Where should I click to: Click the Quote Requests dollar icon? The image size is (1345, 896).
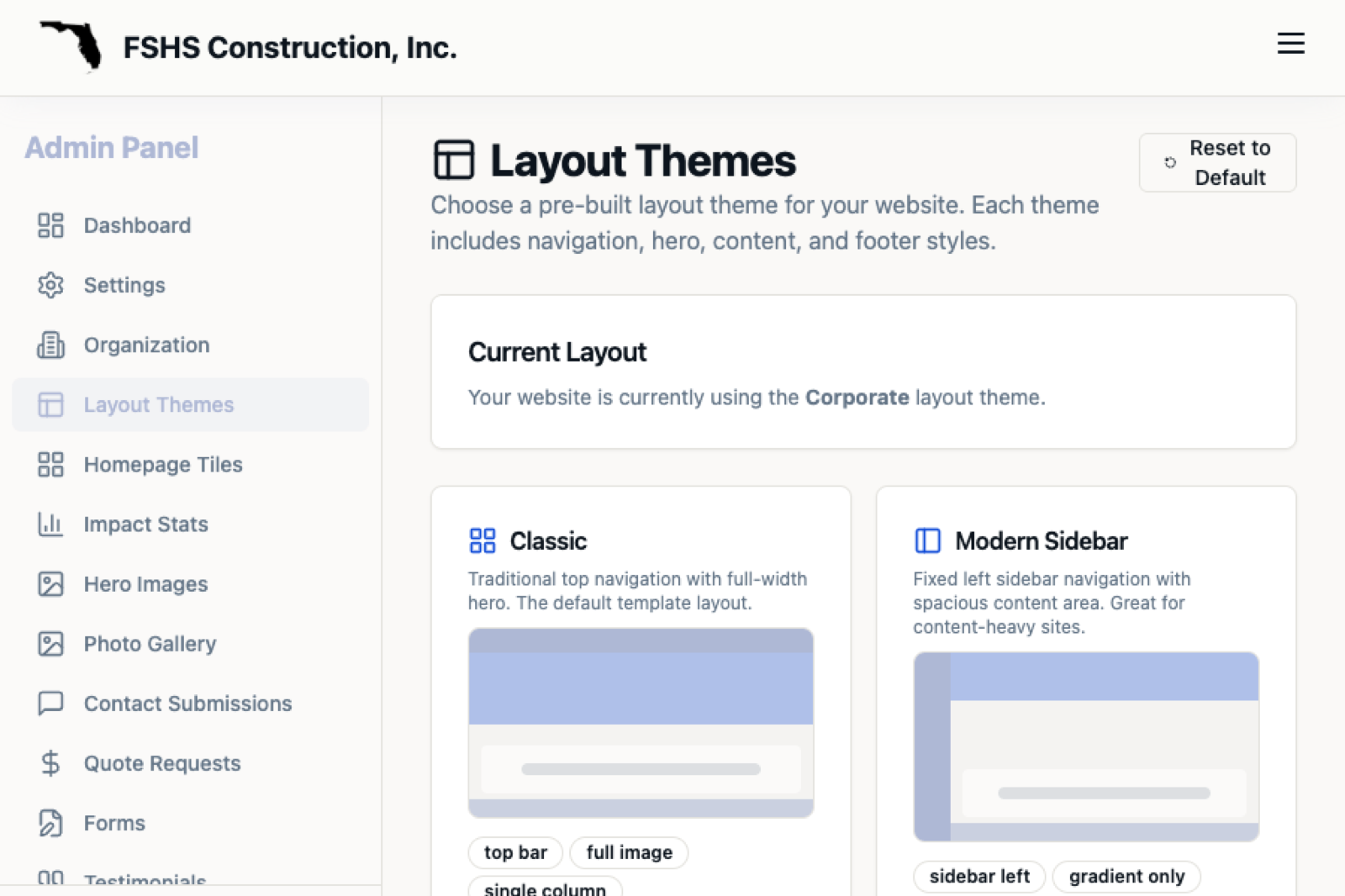[x=50, y=763]
